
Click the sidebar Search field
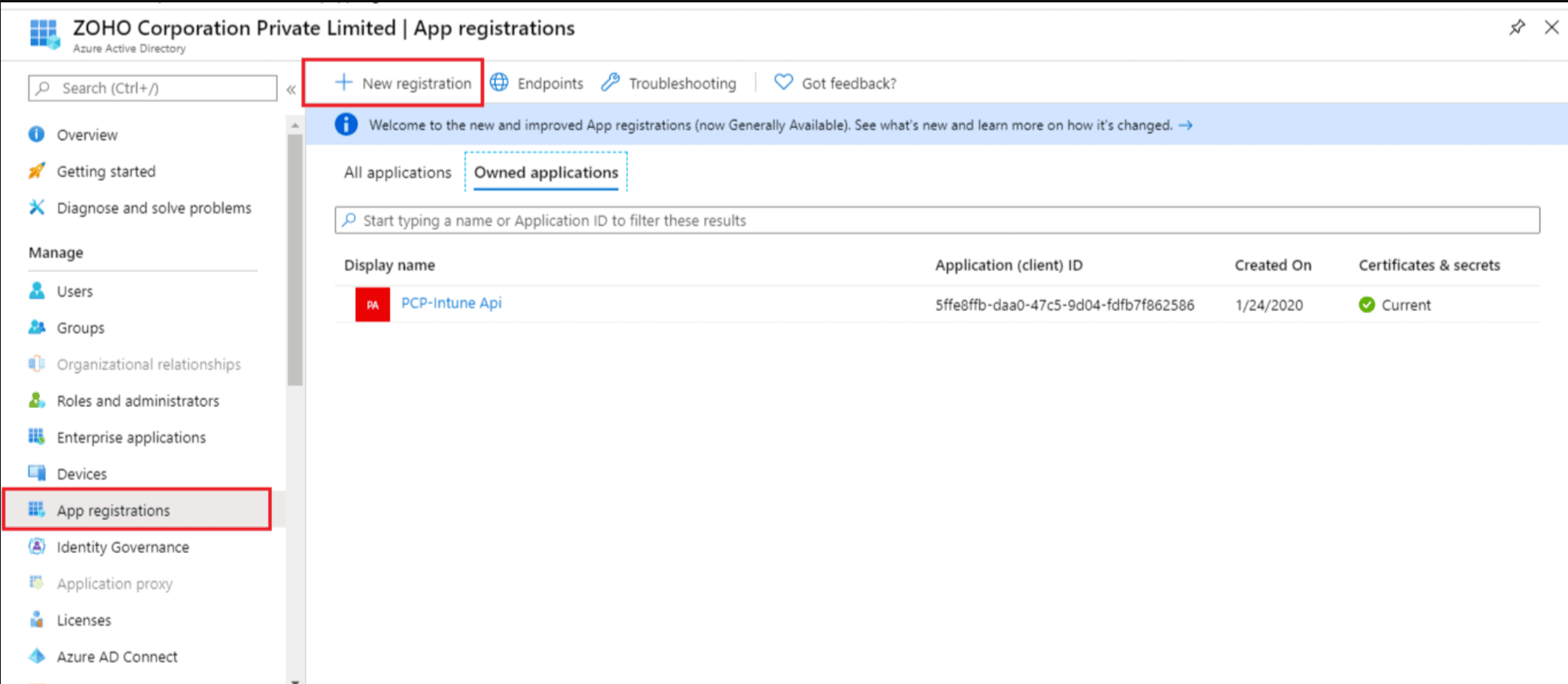pyautogui.click(x=153, y=88)
